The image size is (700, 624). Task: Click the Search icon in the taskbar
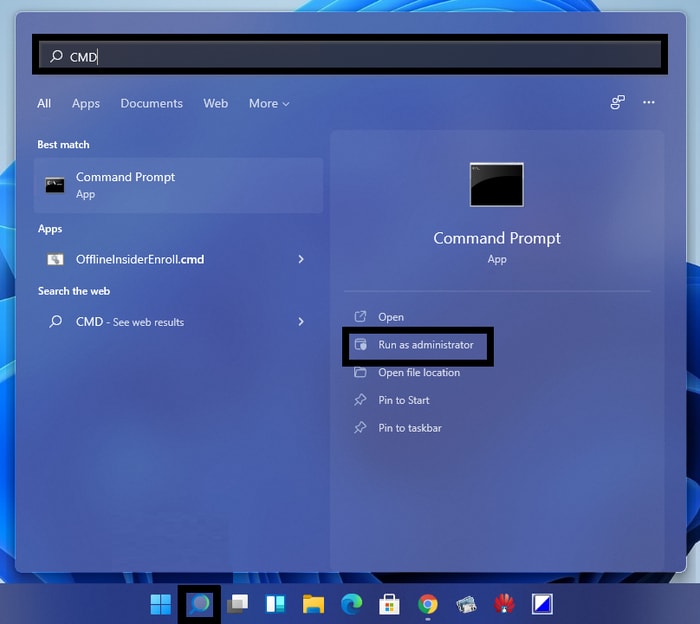coord(198,604)
